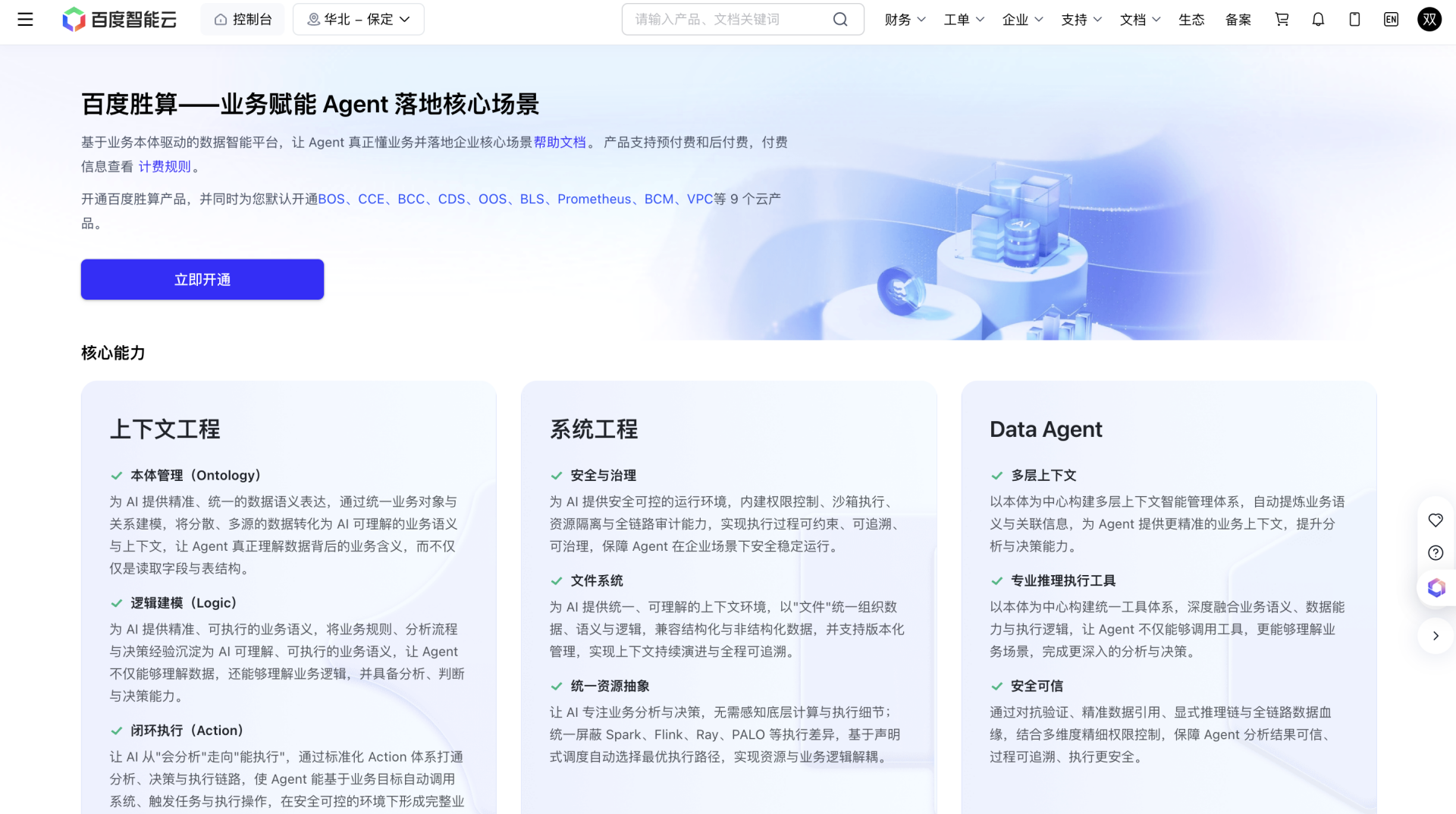Click the 系统工程 card title

click(x=594, y=429)
